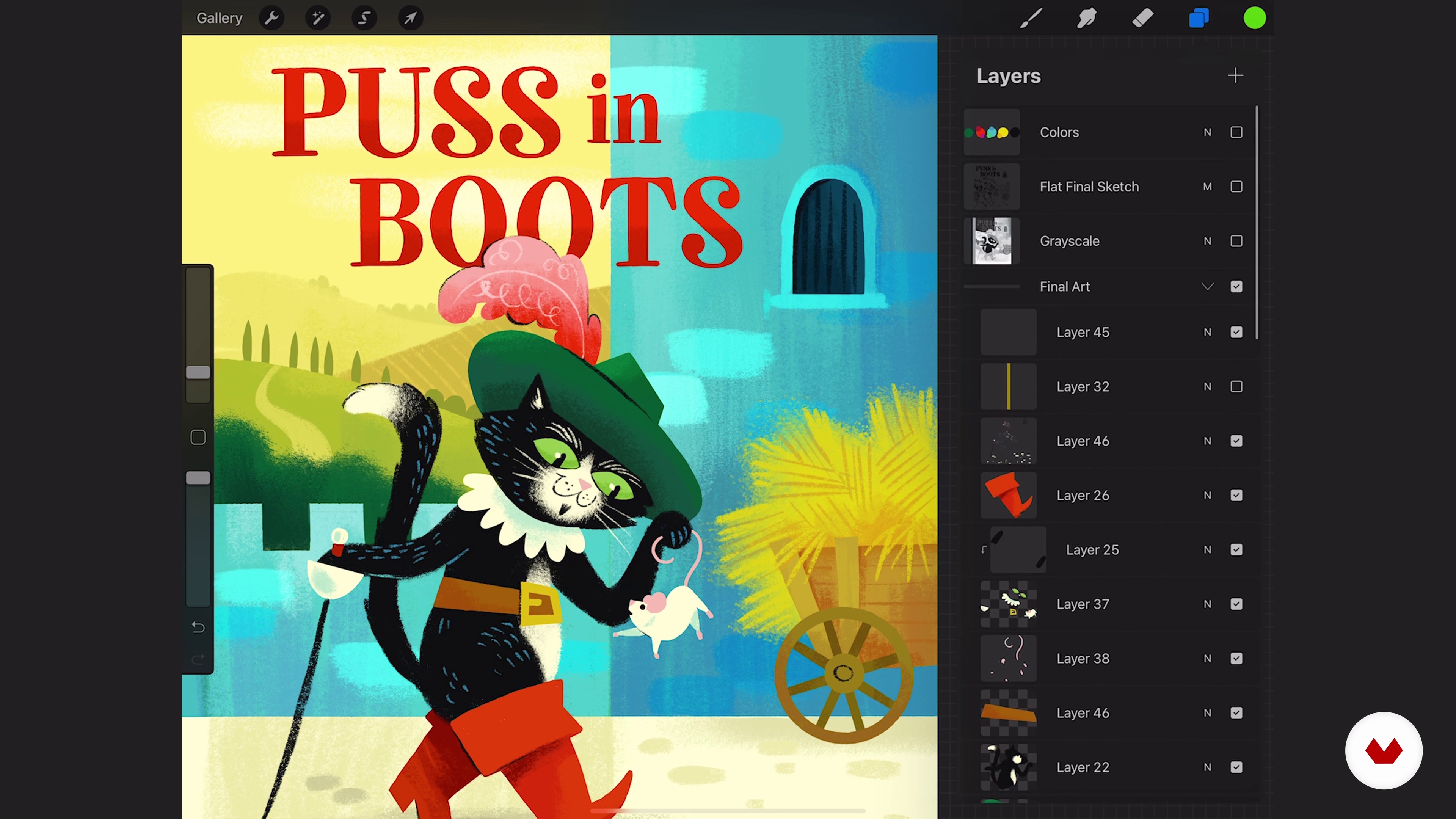Select Layer 37 thumbnail
The height and width of the screenshot is (819, 1456).
point(1008,604)
